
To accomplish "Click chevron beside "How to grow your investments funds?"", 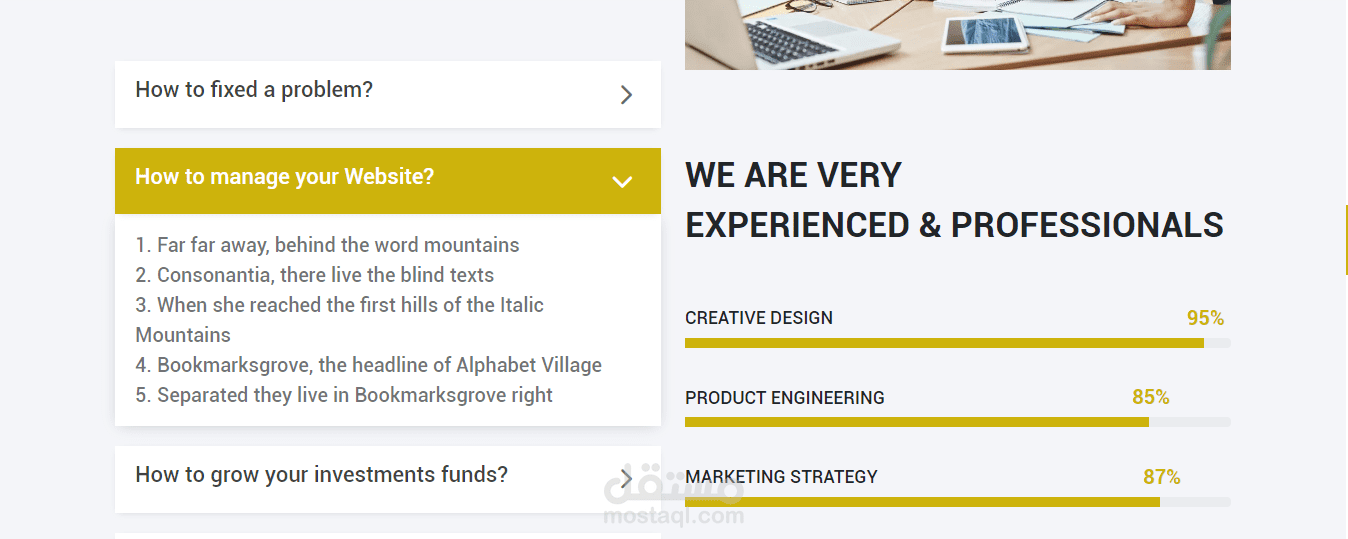I will click(x=626, y=477).
